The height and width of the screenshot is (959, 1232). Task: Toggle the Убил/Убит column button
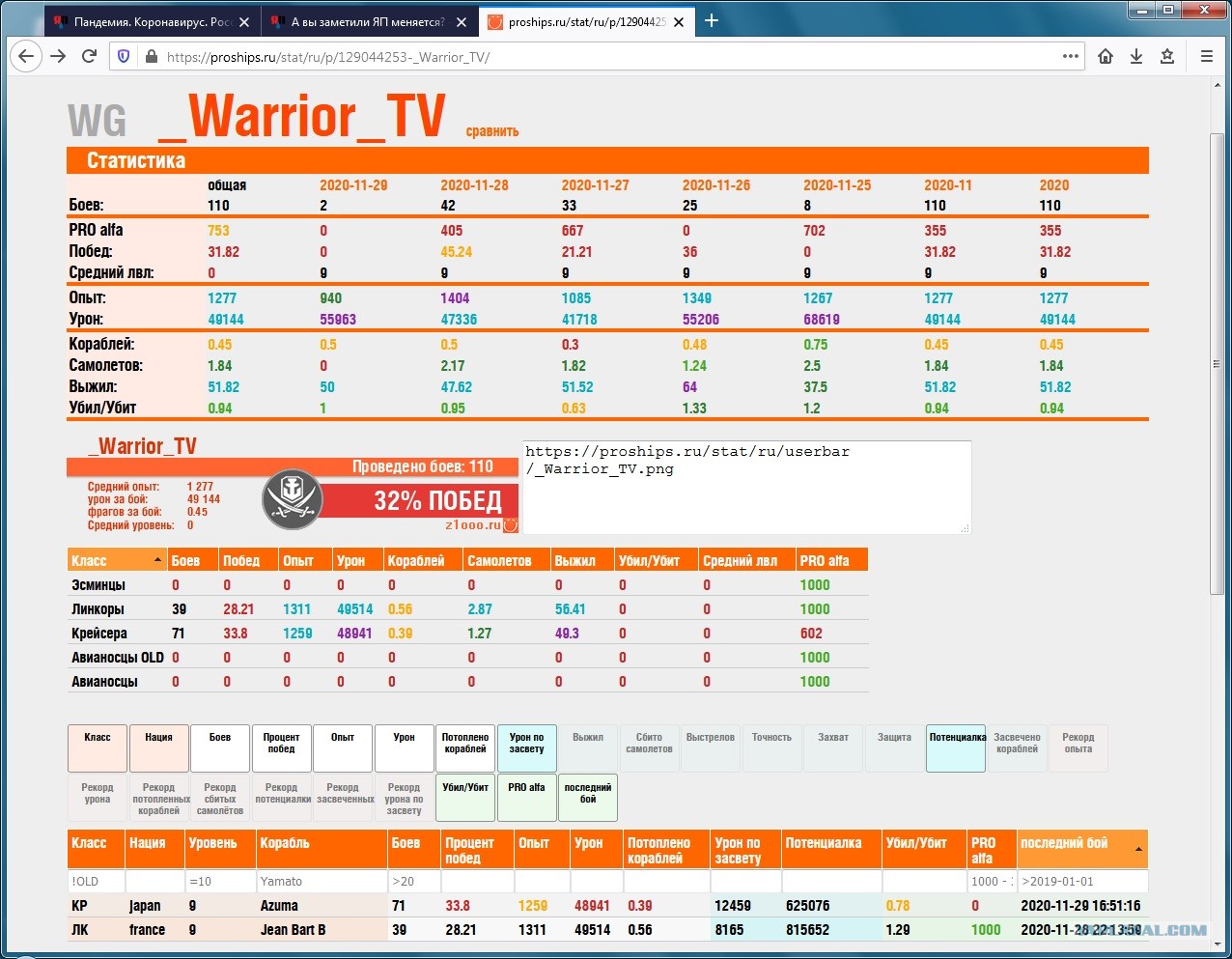coord(465,799)
